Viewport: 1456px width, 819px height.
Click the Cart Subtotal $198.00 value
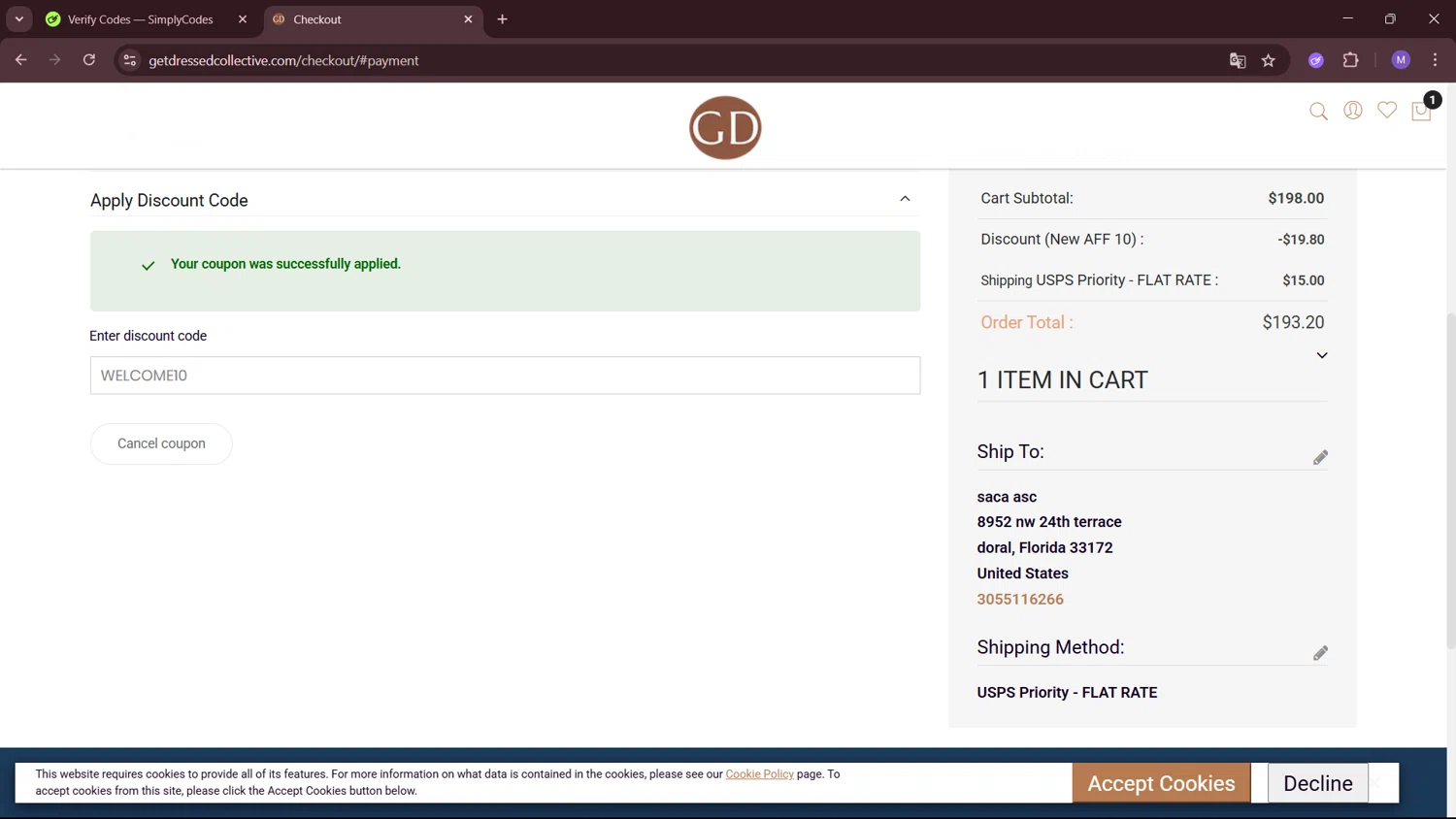coord(1296,198)
